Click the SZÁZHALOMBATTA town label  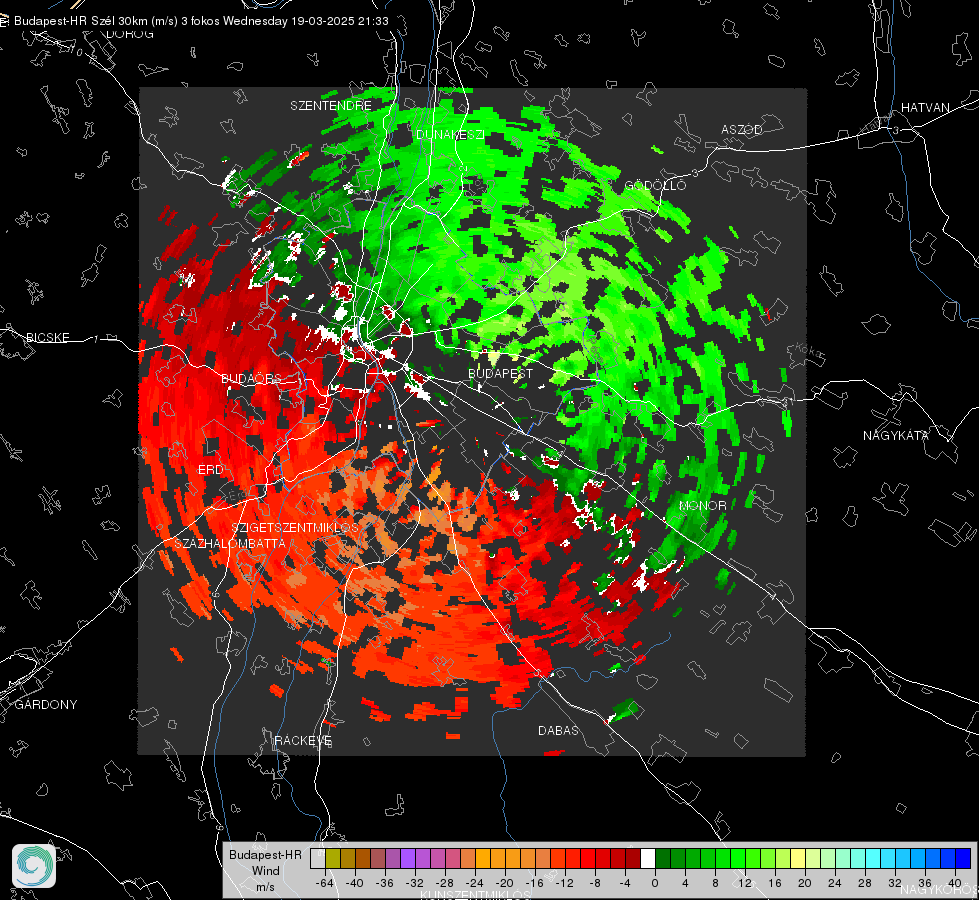pos(230,543)
